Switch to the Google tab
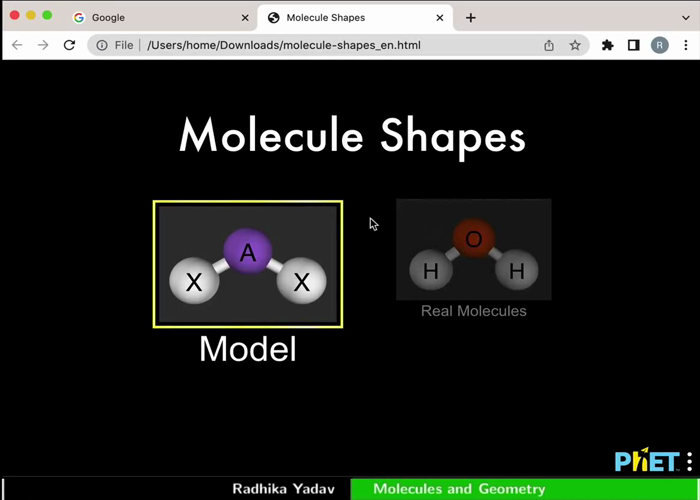The image size is (700, 500). tap(150, 18)
